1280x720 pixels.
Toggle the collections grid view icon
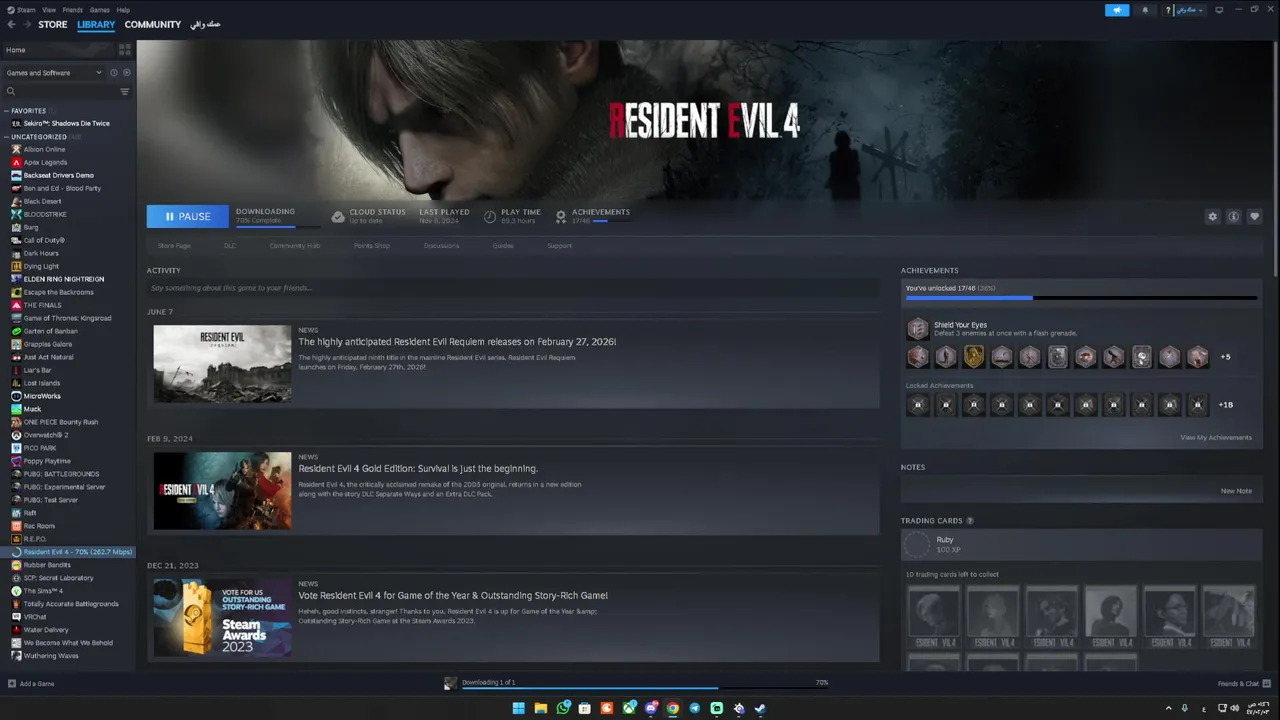125,49
